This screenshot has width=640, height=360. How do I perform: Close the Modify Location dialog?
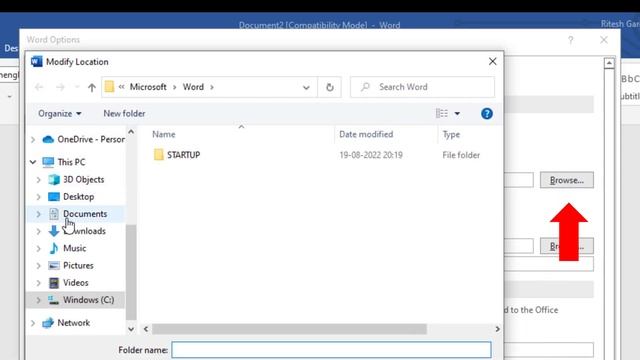tap(493, 62)
